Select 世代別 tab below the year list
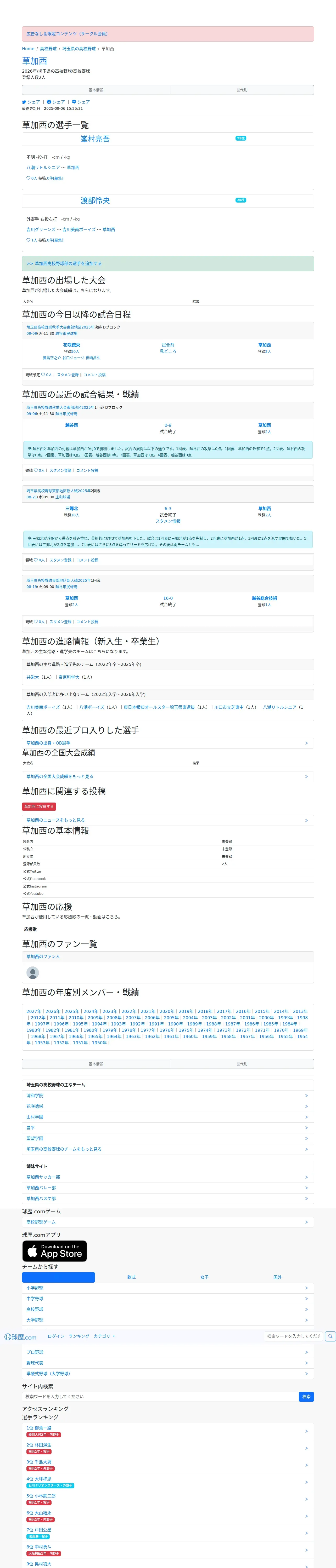This screenshot has height=1568, width=336. 242,1064
